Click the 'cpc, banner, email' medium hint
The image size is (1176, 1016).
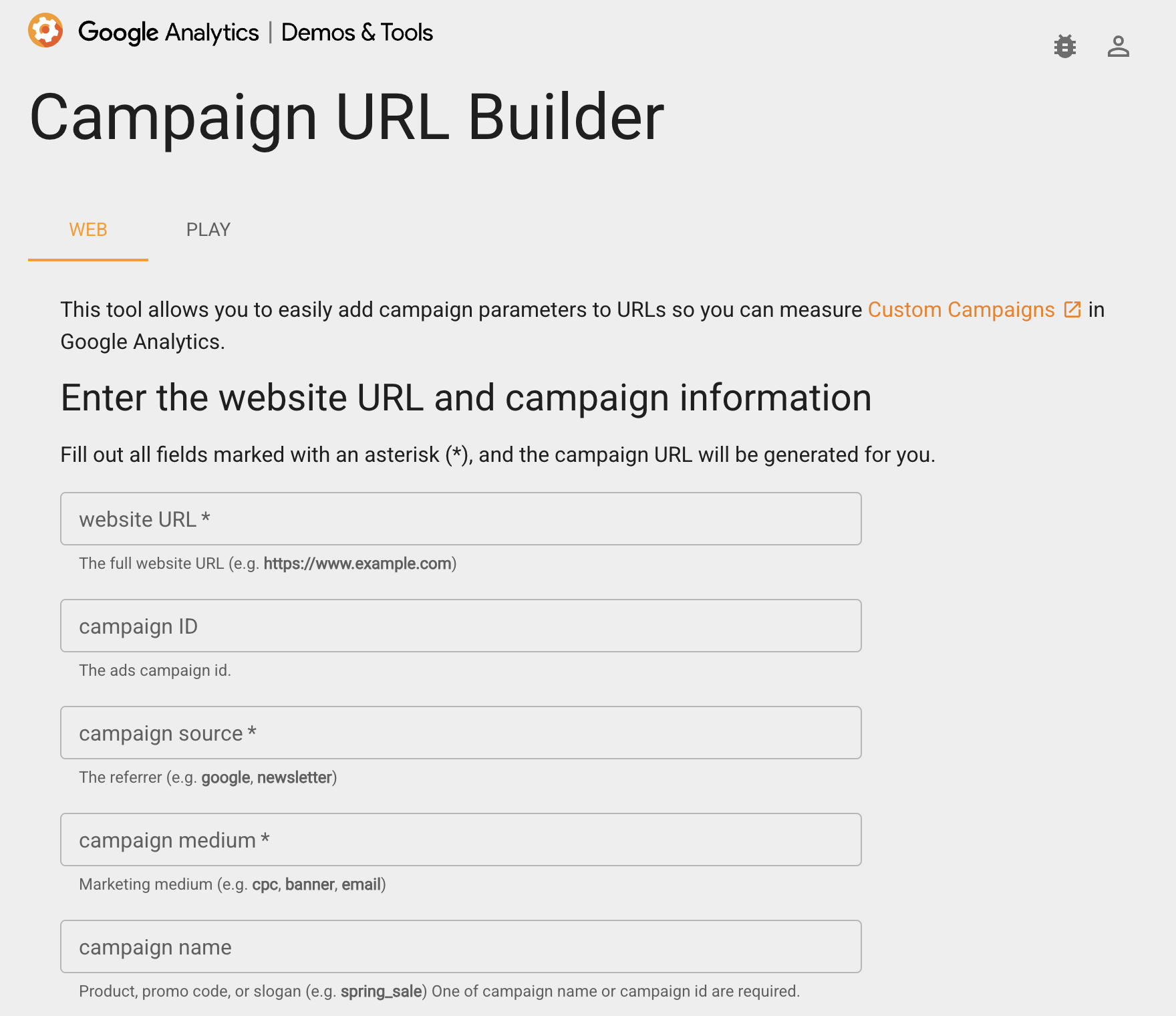316,884
